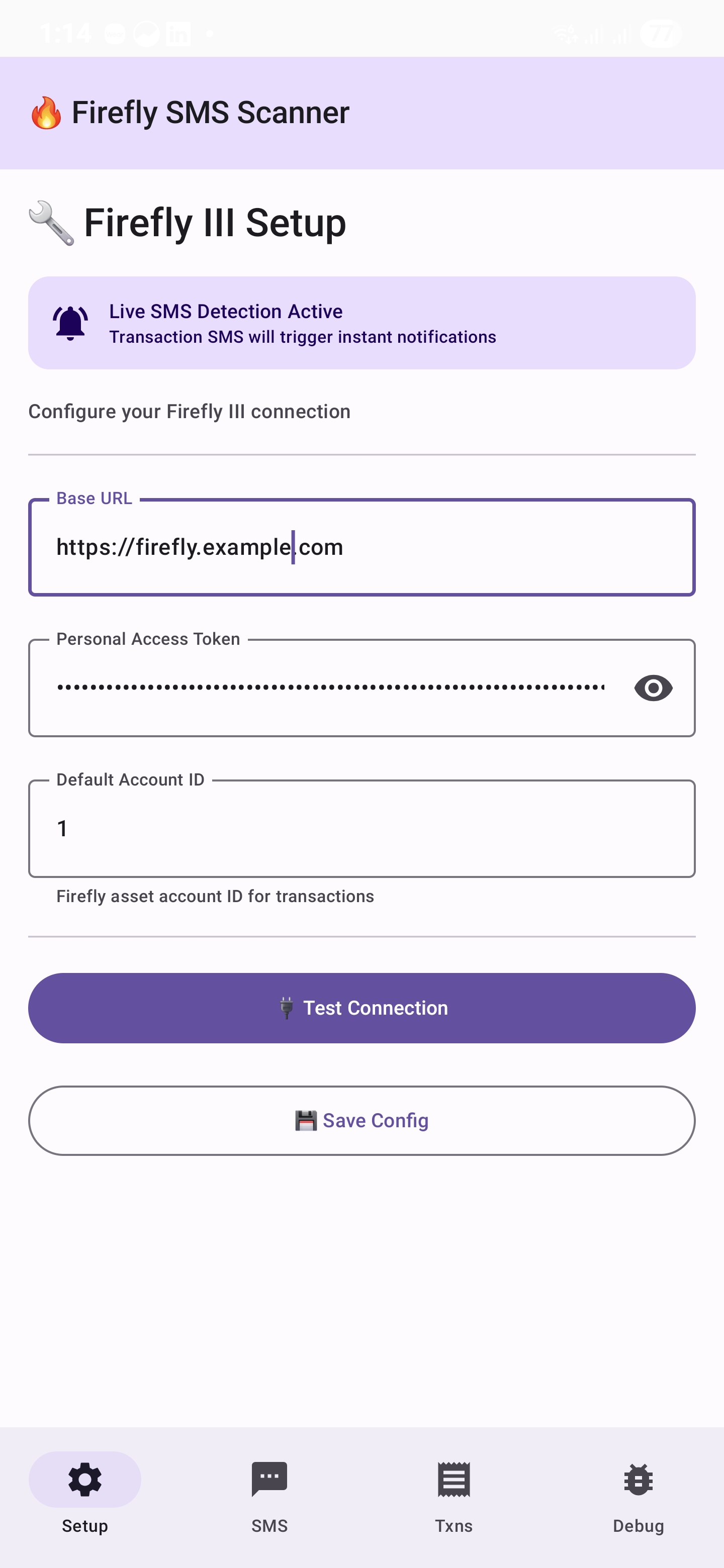Image resolution: width=724 pixels, height=1568 pixels.
Task: Click the floppy disk icon on Save Config
Action: pos(306,1120)
